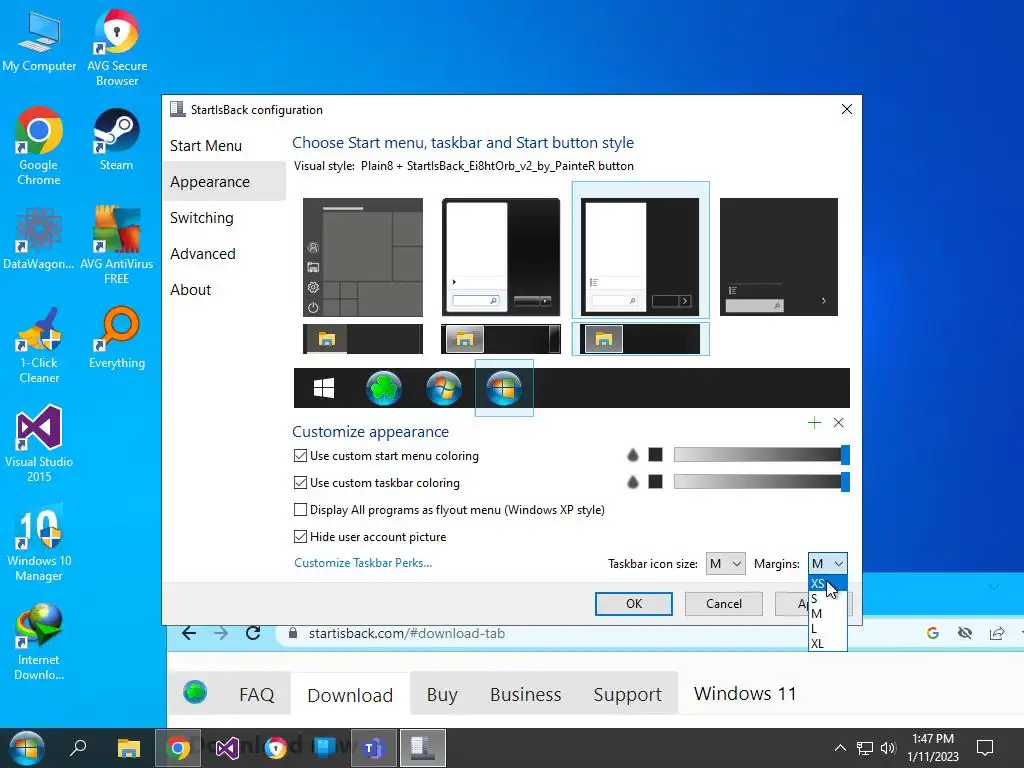
Task: Open Microsoft Teams taskbar icon
Action: point(374,748)
